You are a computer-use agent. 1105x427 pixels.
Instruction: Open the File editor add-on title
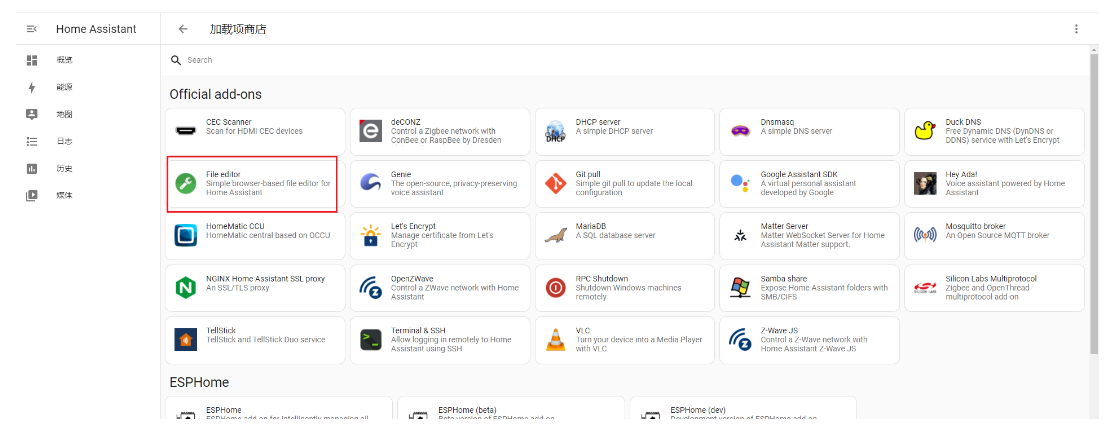pyautogui.click(x=223, y=174)
